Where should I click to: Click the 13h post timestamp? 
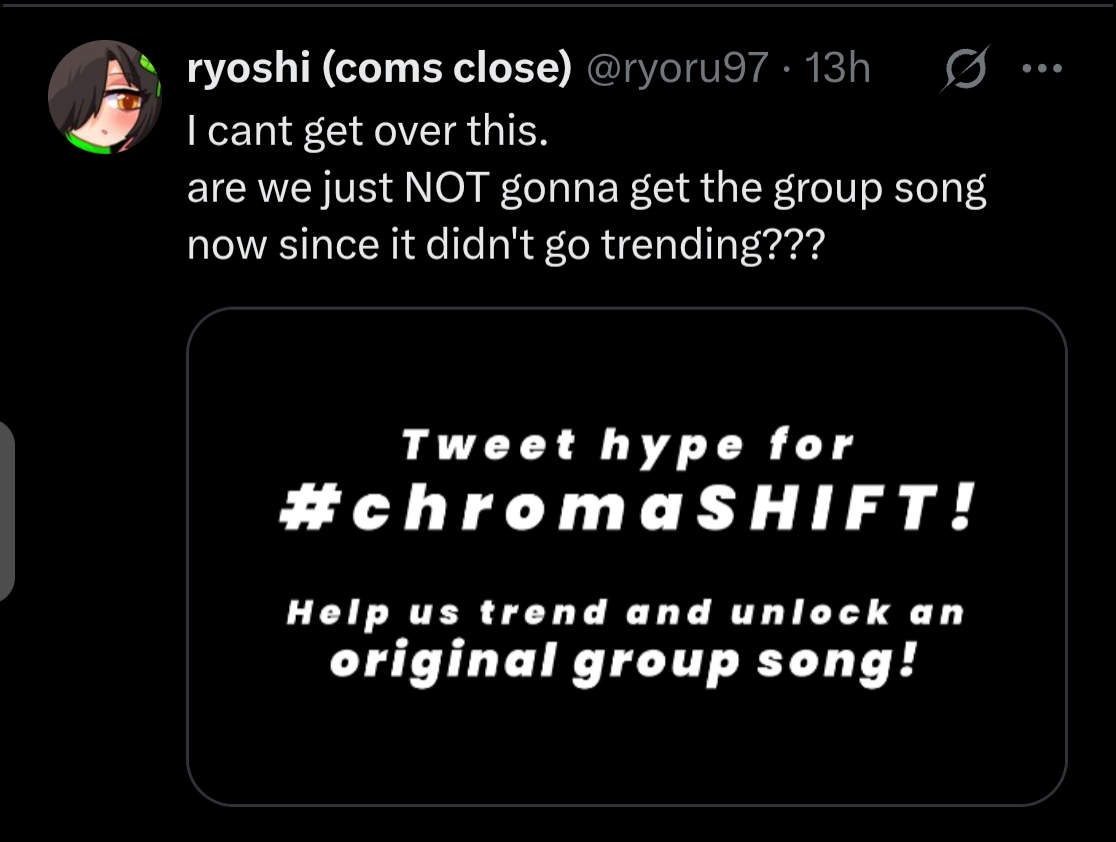[x=838, y=68]
